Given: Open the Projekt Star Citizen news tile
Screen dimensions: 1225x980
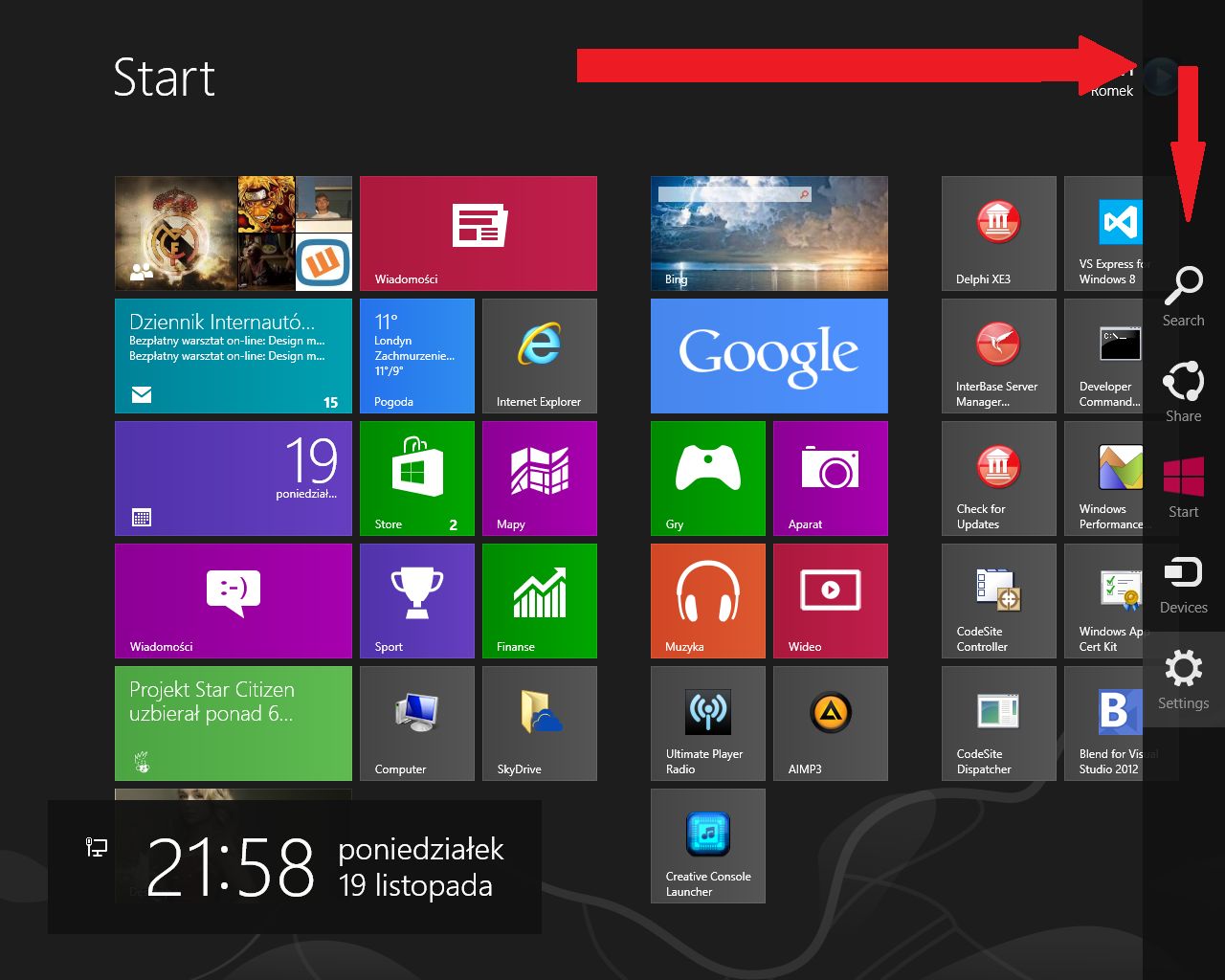Looking at the screenshot, I should 234,724.
